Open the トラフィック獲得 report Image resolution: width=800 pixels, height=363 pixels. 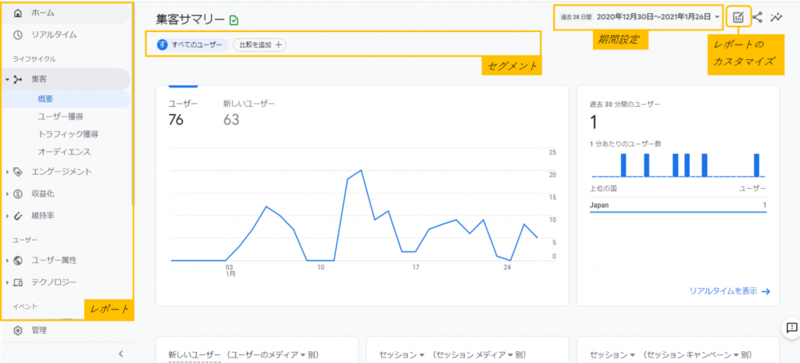(68, 134)
